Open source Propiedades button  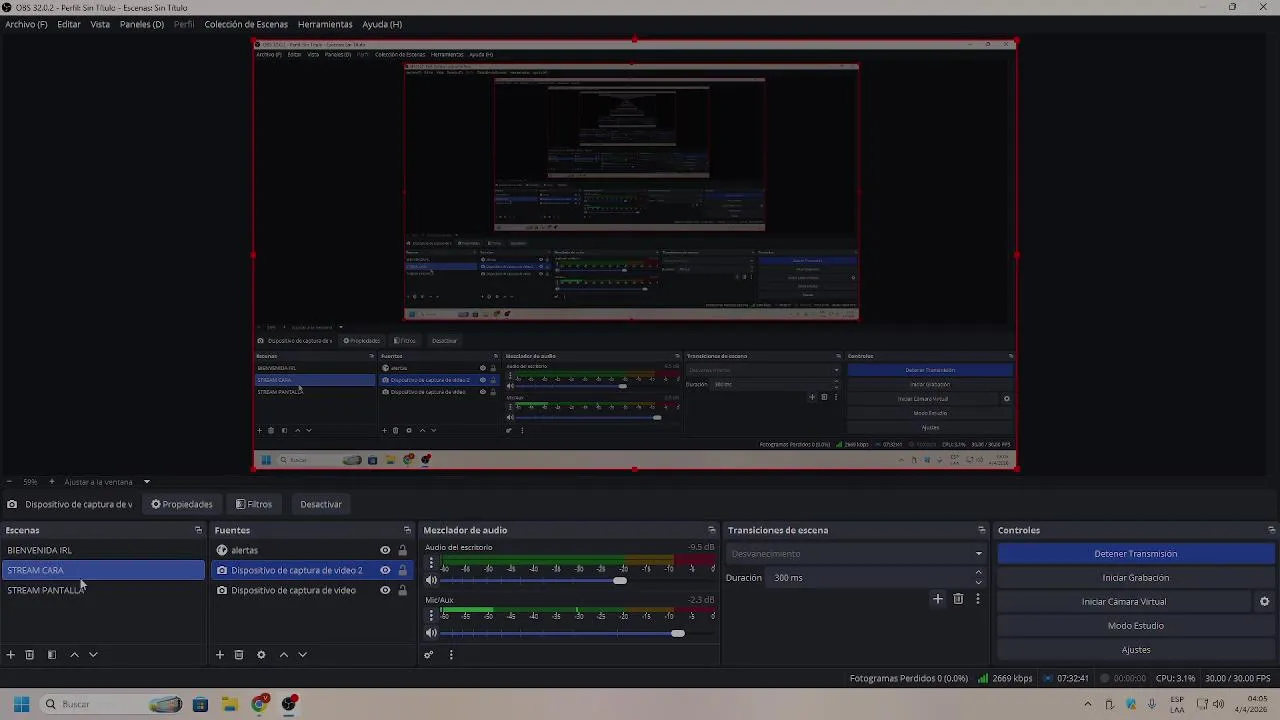182,504
